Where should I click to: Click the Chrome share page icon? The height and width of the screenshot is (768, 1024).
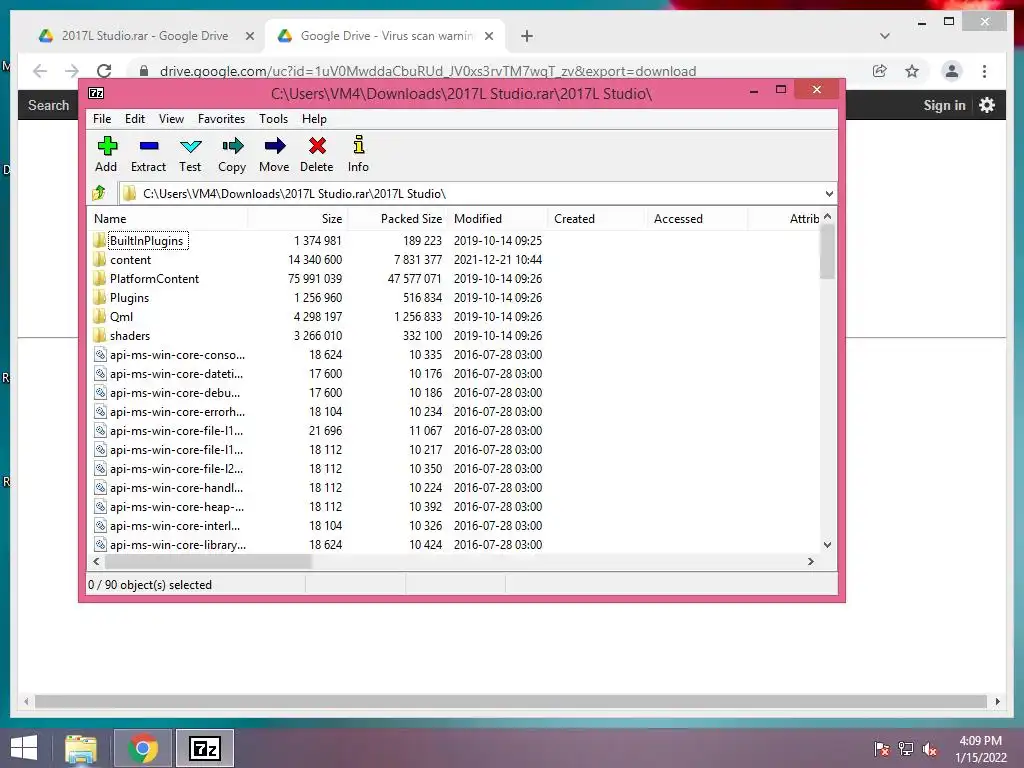pos(880,71)
